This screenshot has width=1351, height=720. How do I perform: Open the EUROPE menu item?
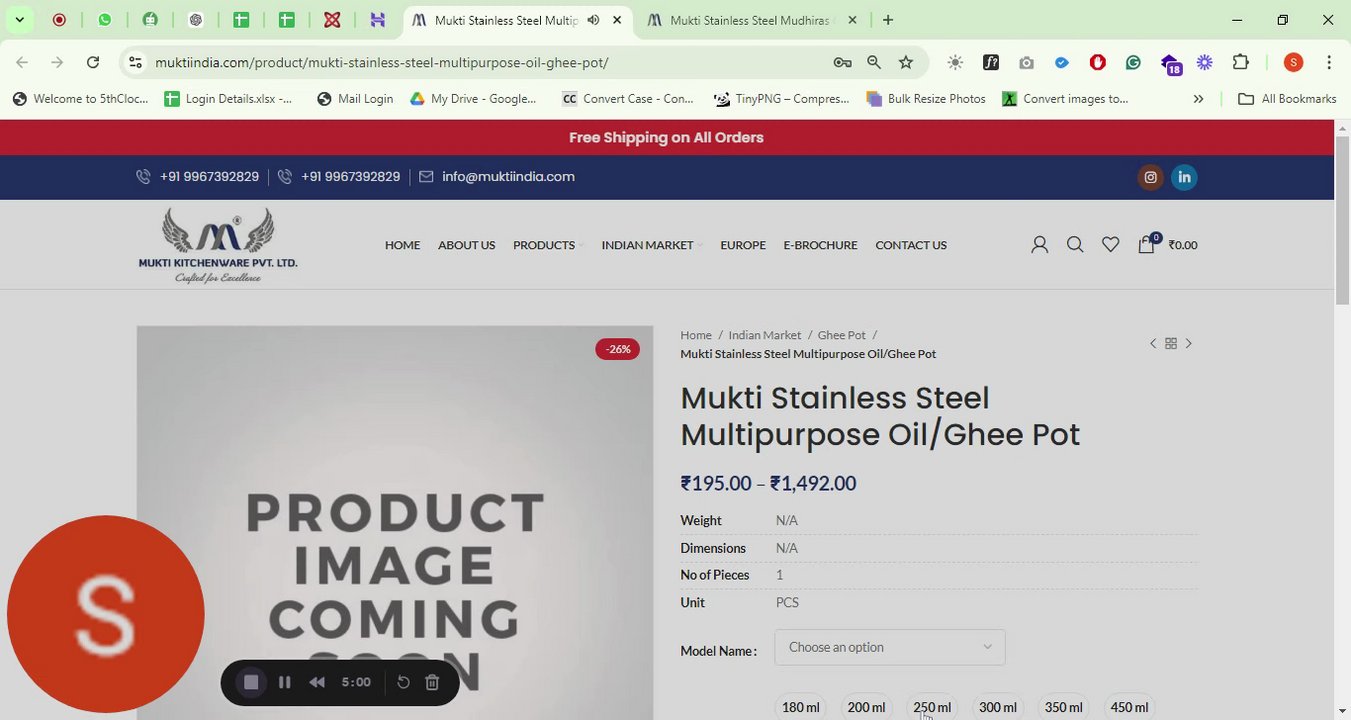tap(743, 245)
